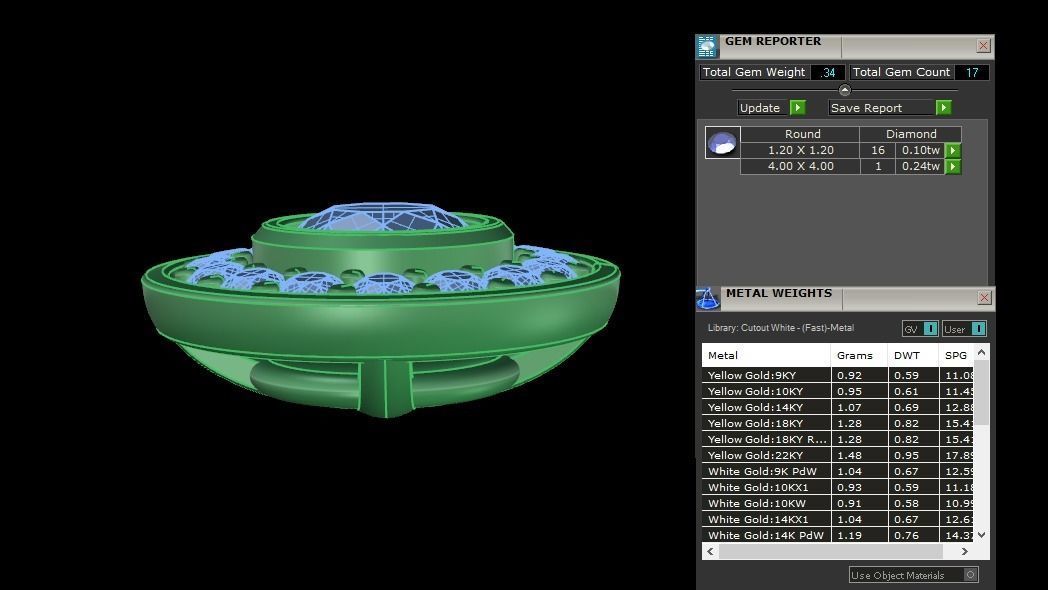Select the White Gold:10KW row

[837, 504]
